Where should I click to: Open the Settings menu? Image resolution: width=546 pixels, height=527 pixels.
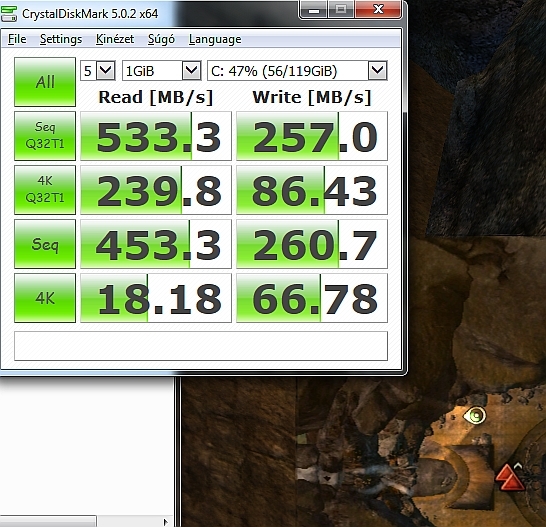click(61, 39)
